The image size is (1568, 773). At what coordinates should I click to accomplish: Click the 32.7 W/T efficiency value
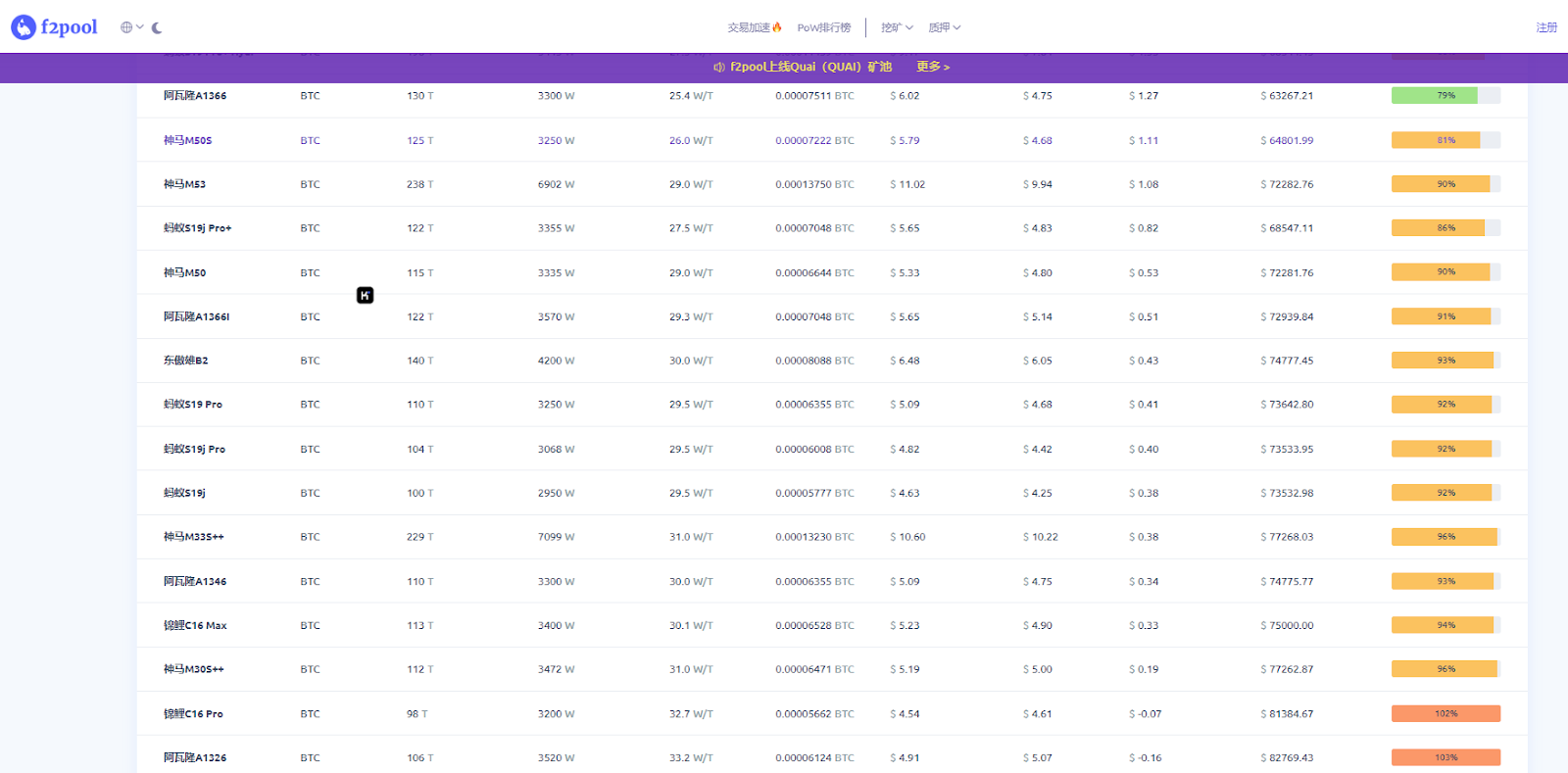click(x=691, y=713)
